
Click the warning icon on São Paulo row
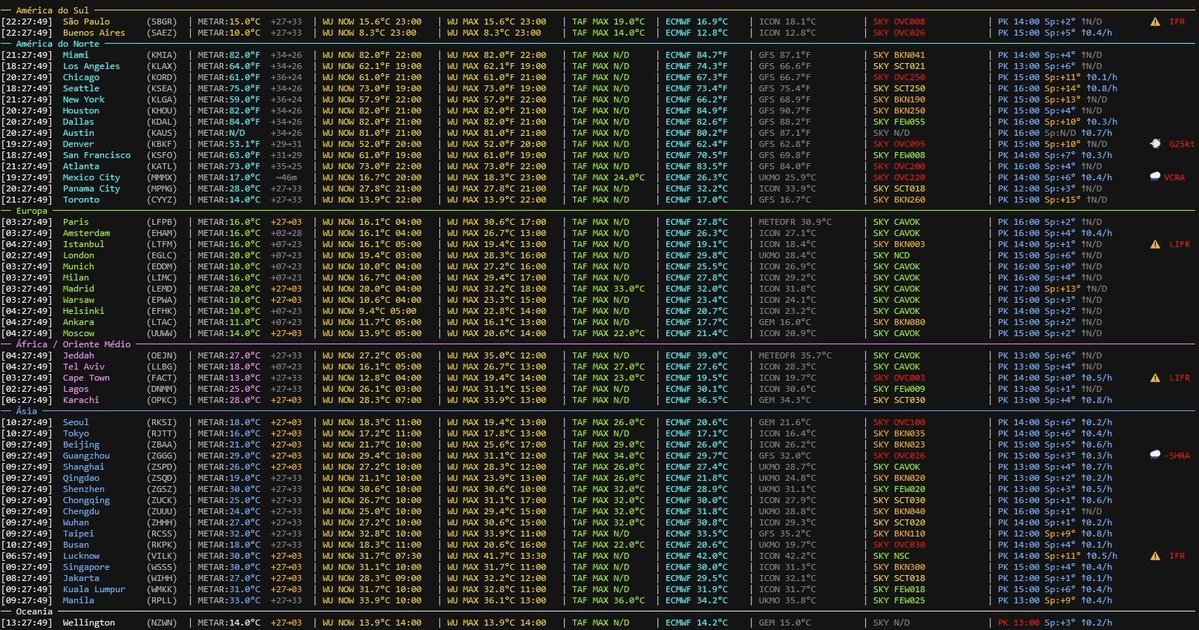1155,21
